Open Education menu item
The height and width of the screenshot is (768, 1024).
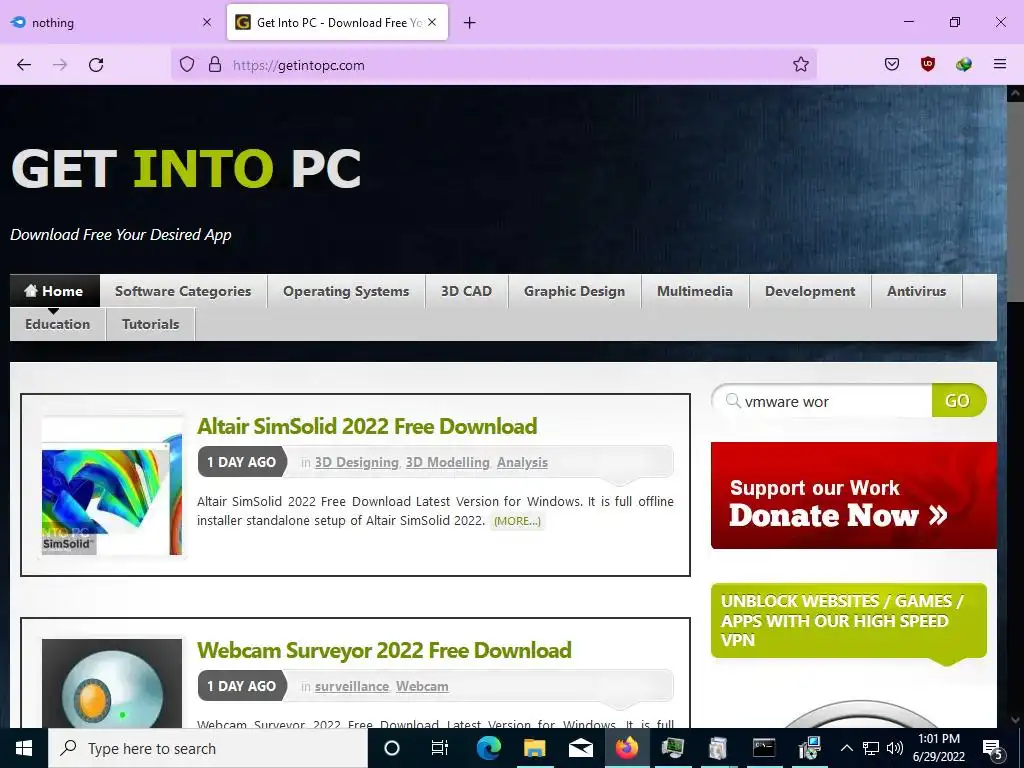pyautogui.click(x=57, y=324)
